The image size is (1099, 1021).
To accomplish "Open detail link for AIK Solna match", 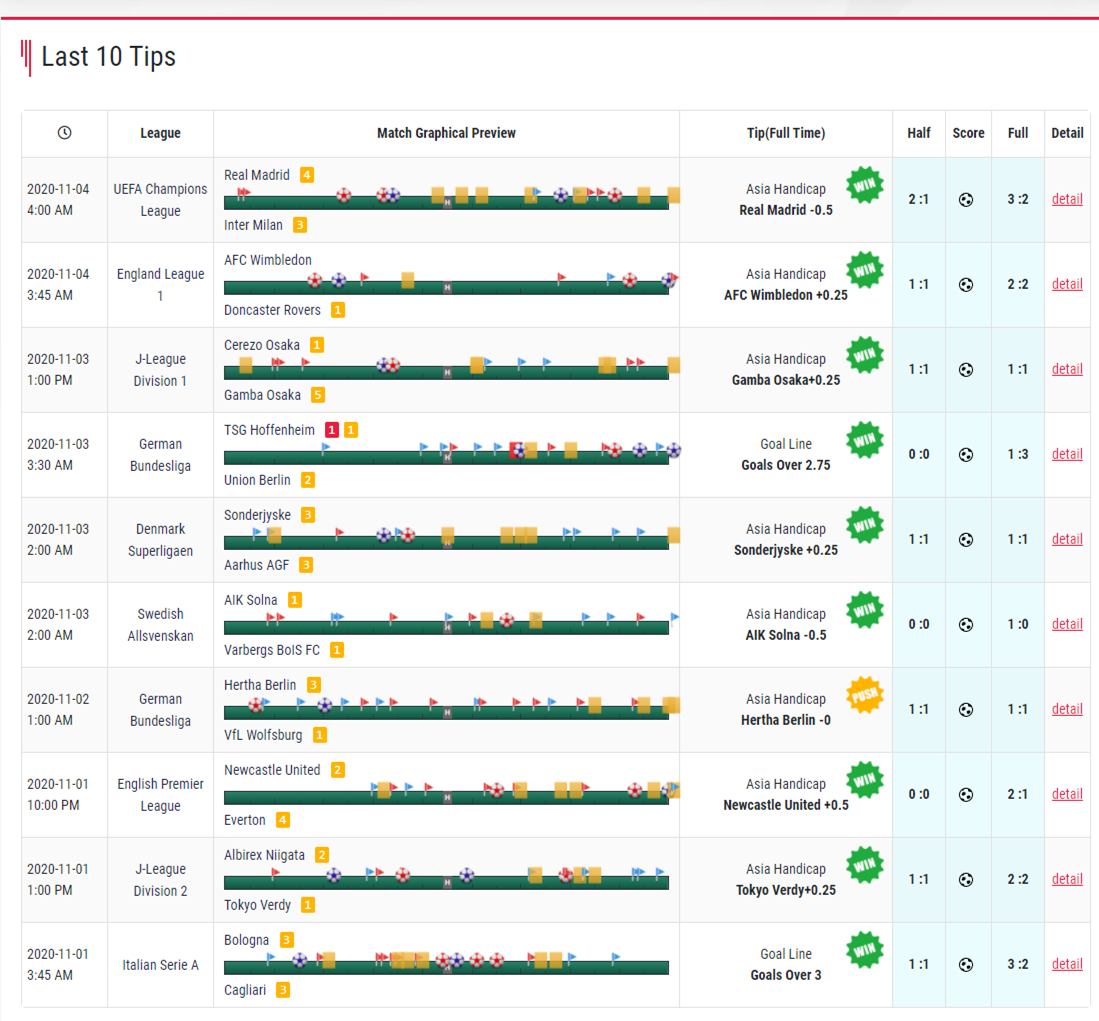I will point(1067,624).
